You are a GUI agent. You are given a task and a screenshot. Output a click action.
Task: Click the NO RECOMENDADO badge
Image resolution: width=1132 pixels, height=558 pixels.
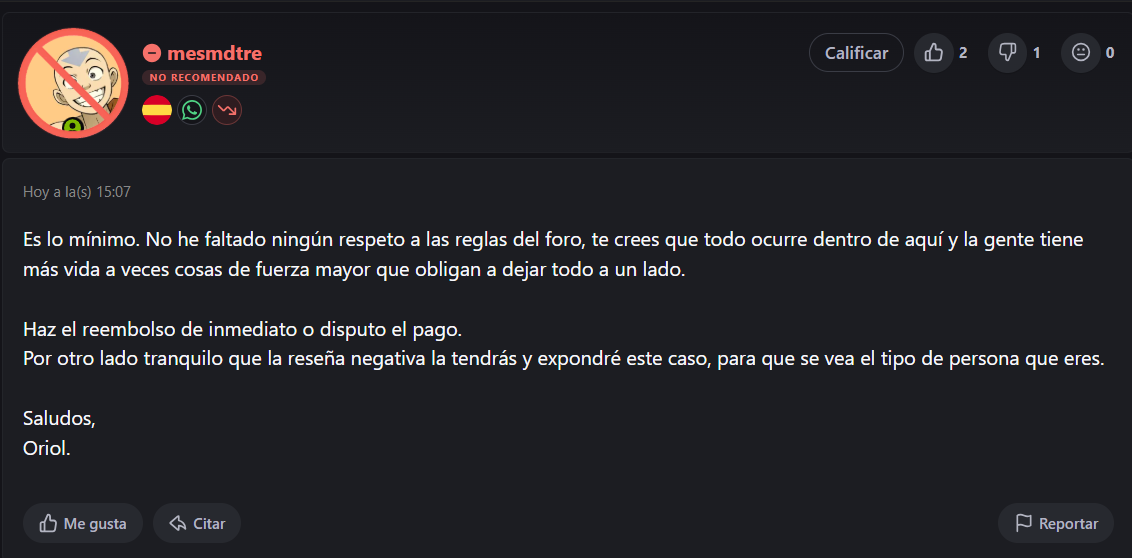(x=204, y=78)
